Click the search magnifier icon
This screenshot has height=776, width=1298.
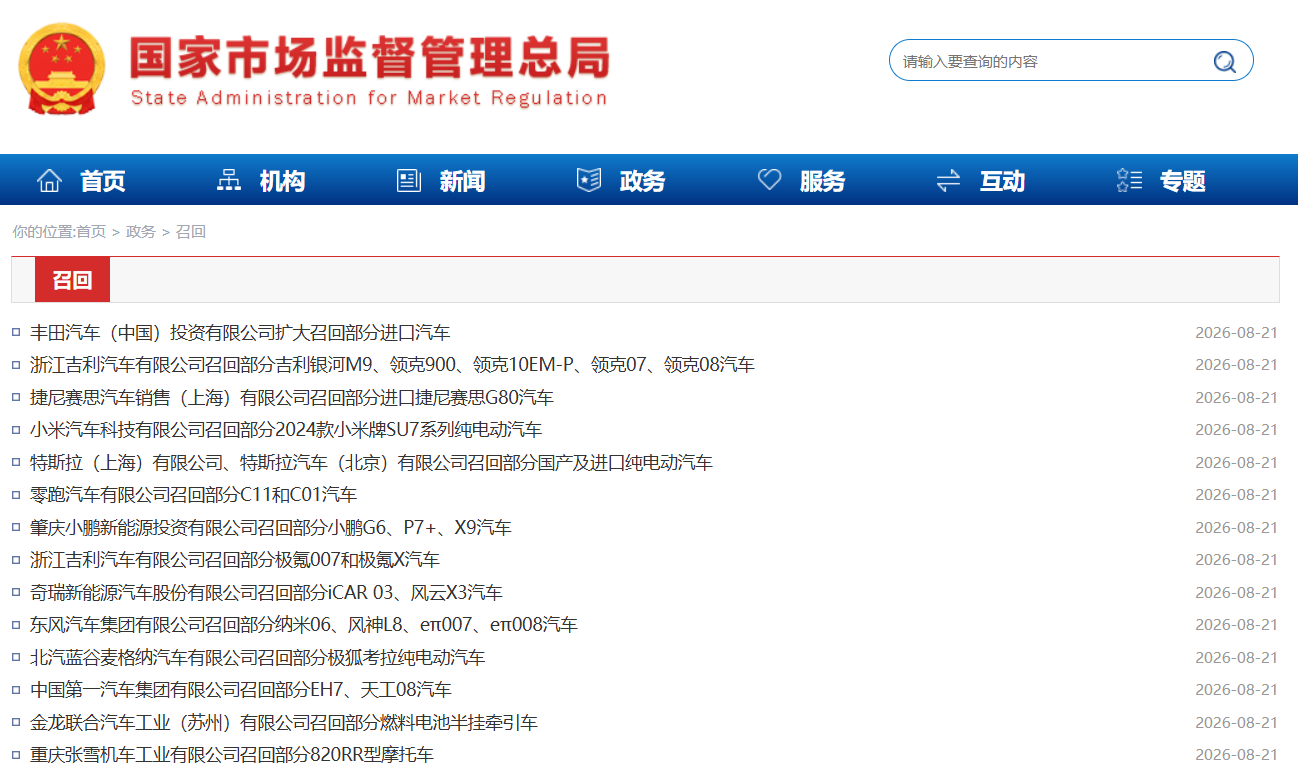[x=1225, y=62]
